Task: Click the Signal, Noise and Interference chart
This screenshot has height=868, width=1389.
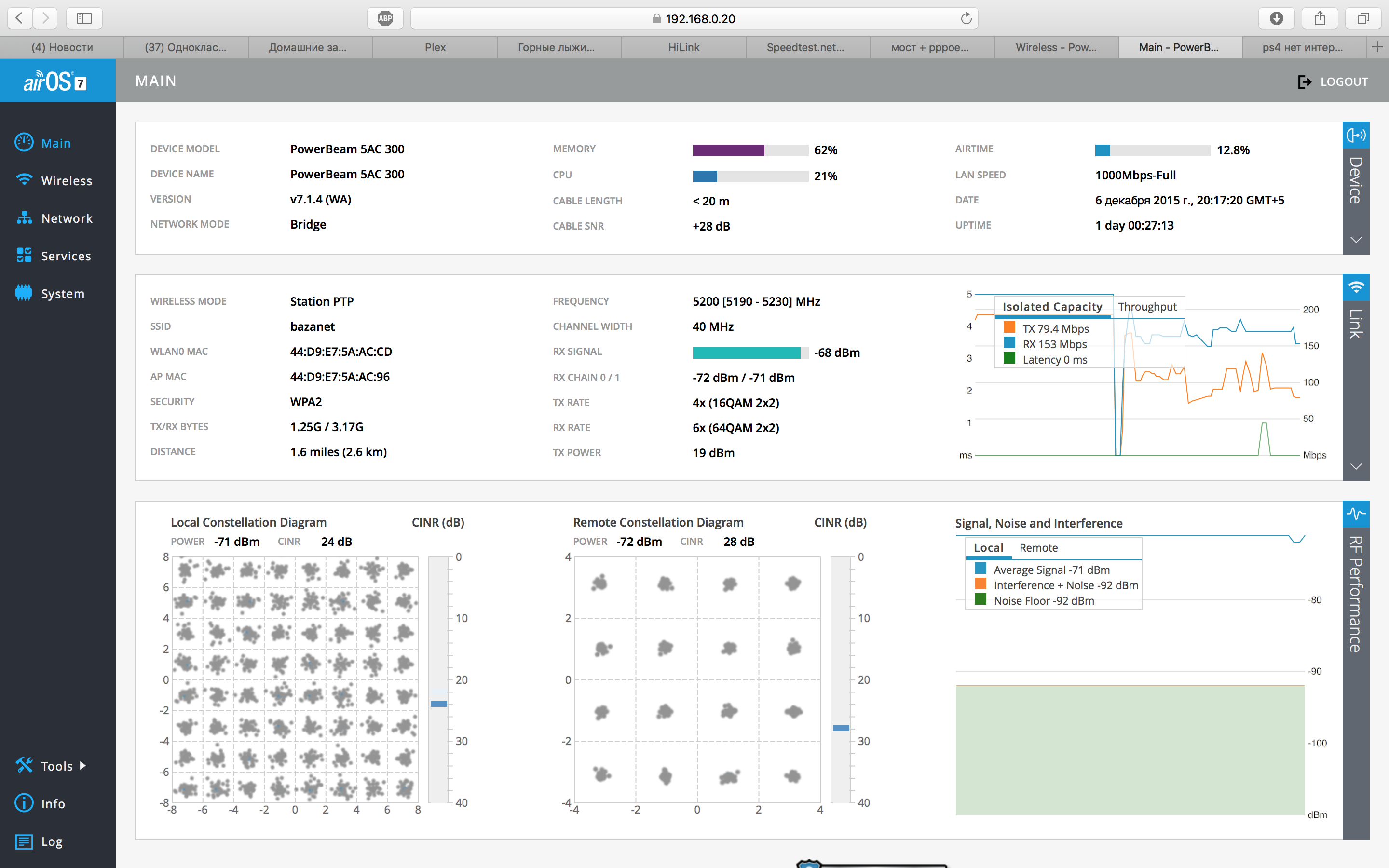Action: tap(1130, 675)
